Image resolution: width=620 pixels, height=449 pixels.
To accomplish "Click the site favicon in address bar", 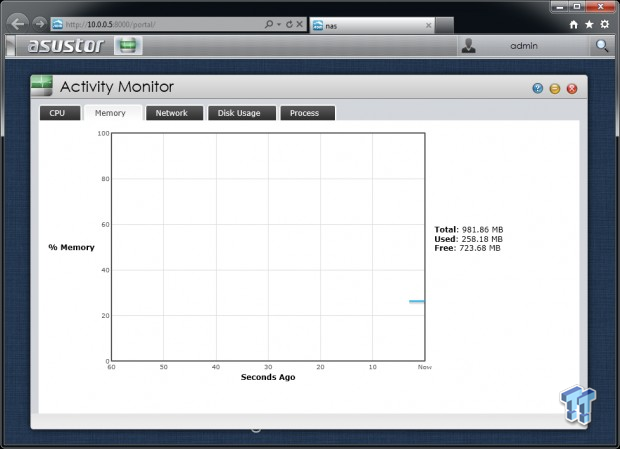I will [x=58, y=24].
